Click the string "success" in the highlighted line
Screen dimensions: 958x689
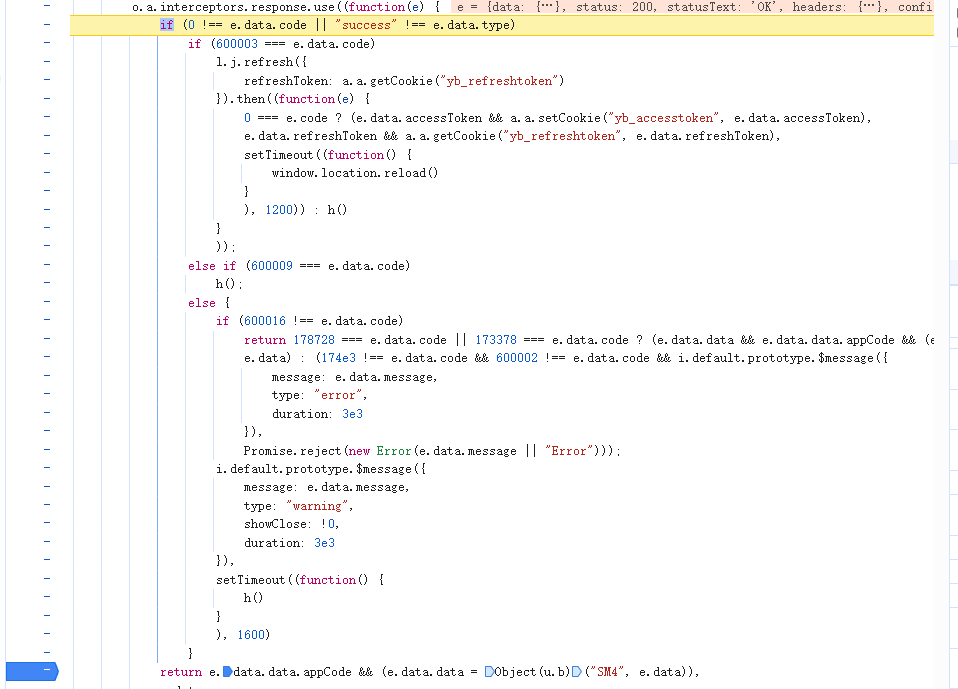click(x=365, y=25)
